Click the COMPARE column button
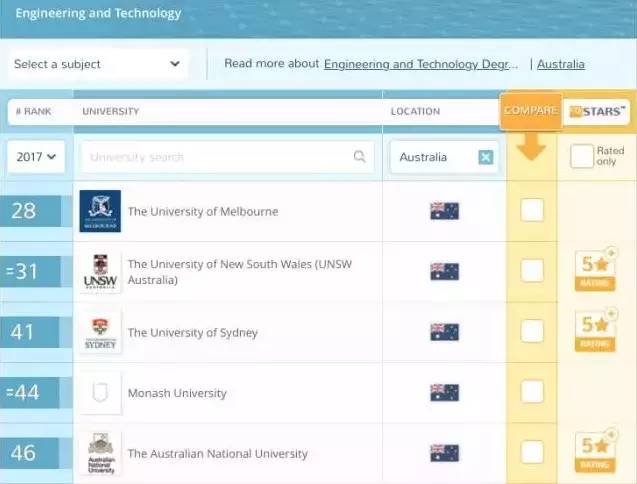 pos(531,111)
